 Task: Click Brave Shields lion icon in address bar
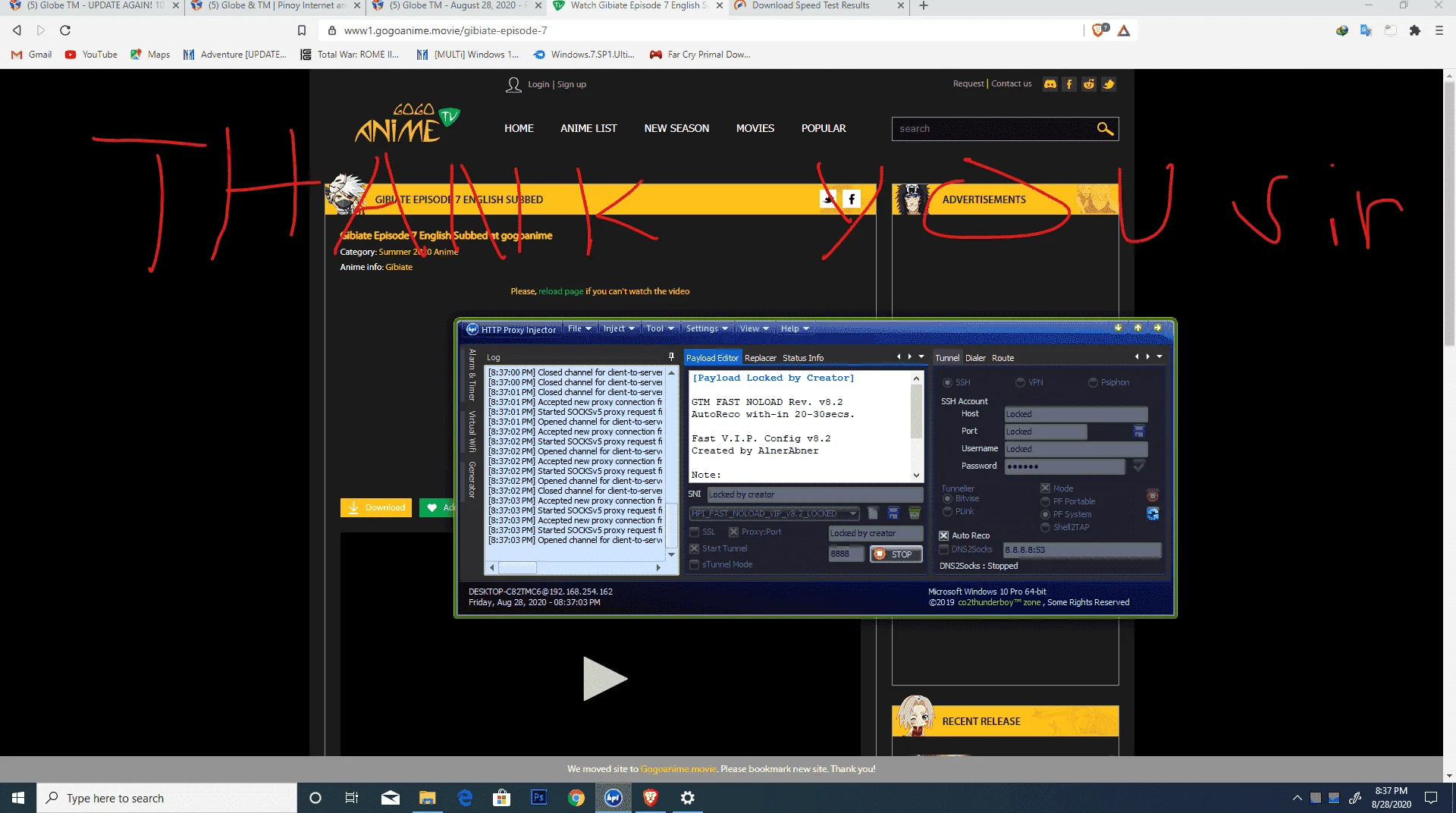[x=1099, y=30]
